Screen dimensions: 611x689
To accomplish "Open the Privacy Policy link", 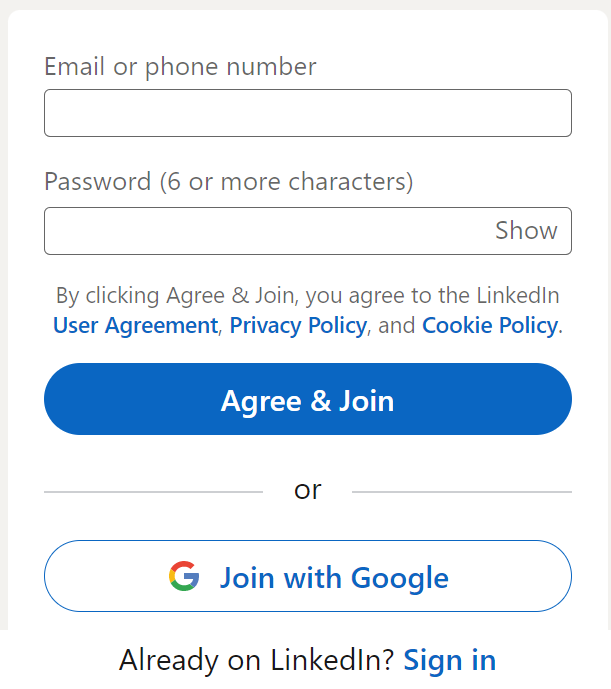I will click(298, 325).
